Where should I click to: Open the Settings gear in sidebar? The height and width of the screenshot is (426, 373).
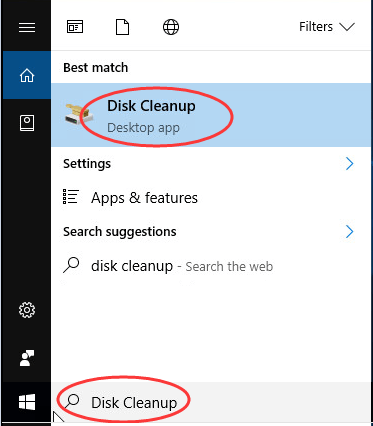click(x=27, y=310)
